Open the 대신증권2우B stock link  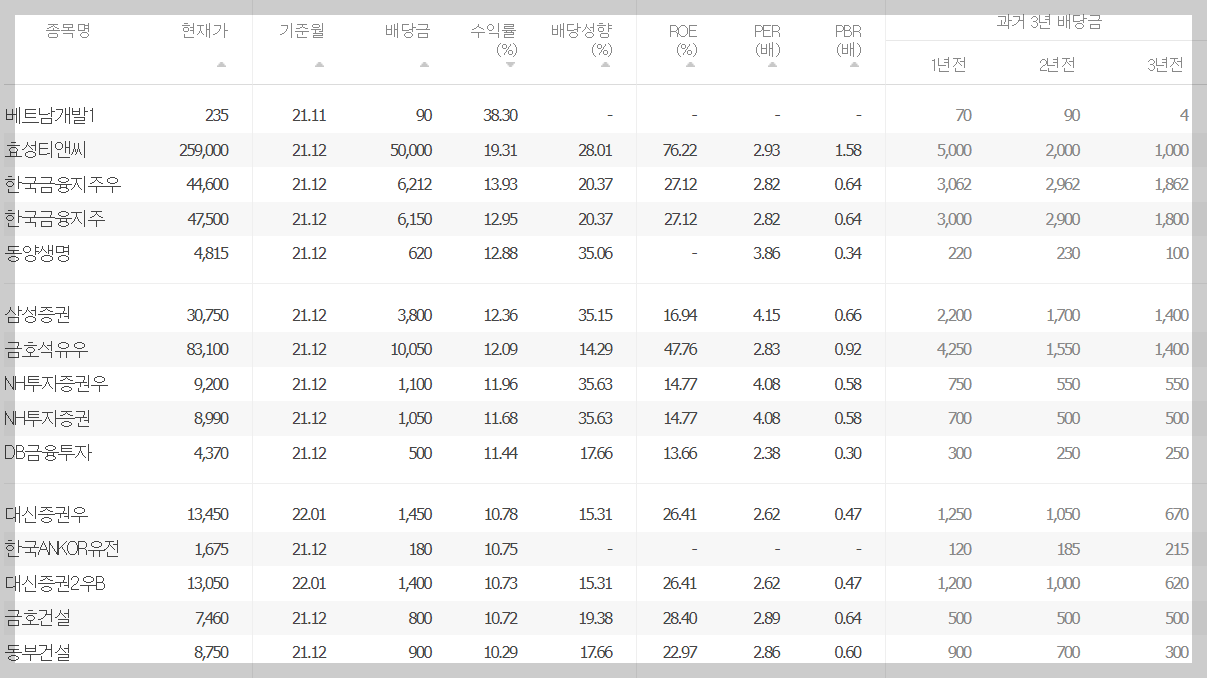[x=56, y=584]
